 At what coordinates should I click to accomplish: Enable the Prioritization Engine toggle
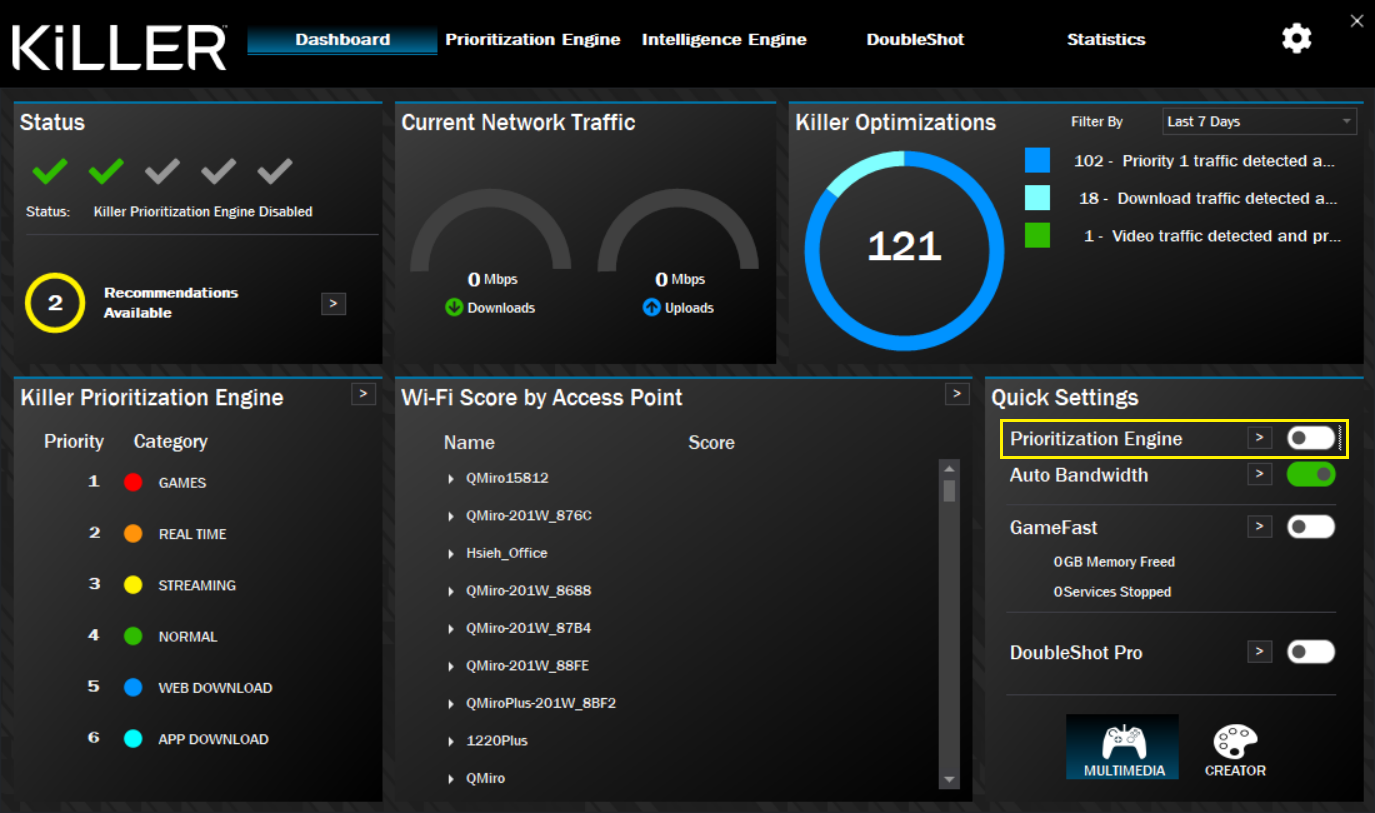pos(1310,438)
